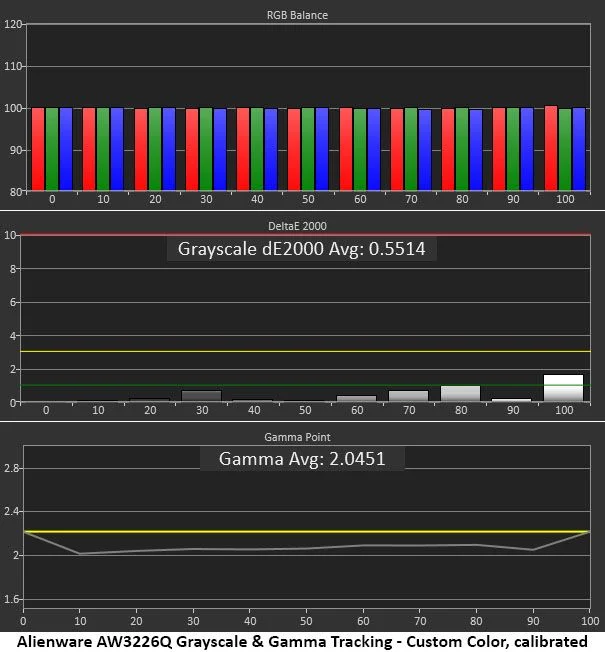Click the DeltaE bar at 100
The image size is (605, 652).
coord(563,388)
